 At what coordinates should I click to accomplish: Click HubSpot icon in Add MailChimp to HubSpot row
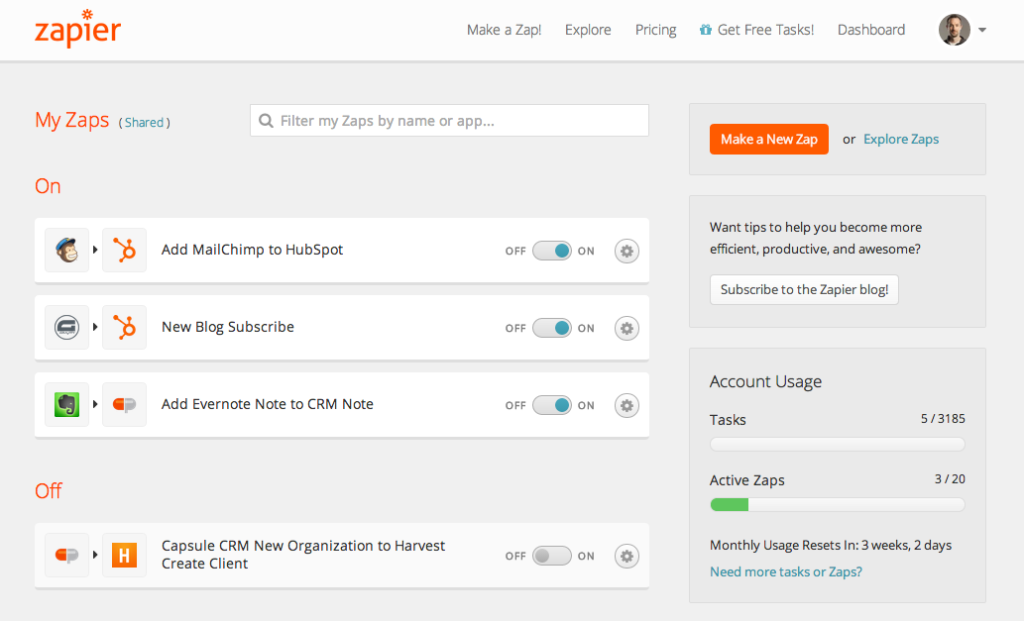click(x=124, y=250)
